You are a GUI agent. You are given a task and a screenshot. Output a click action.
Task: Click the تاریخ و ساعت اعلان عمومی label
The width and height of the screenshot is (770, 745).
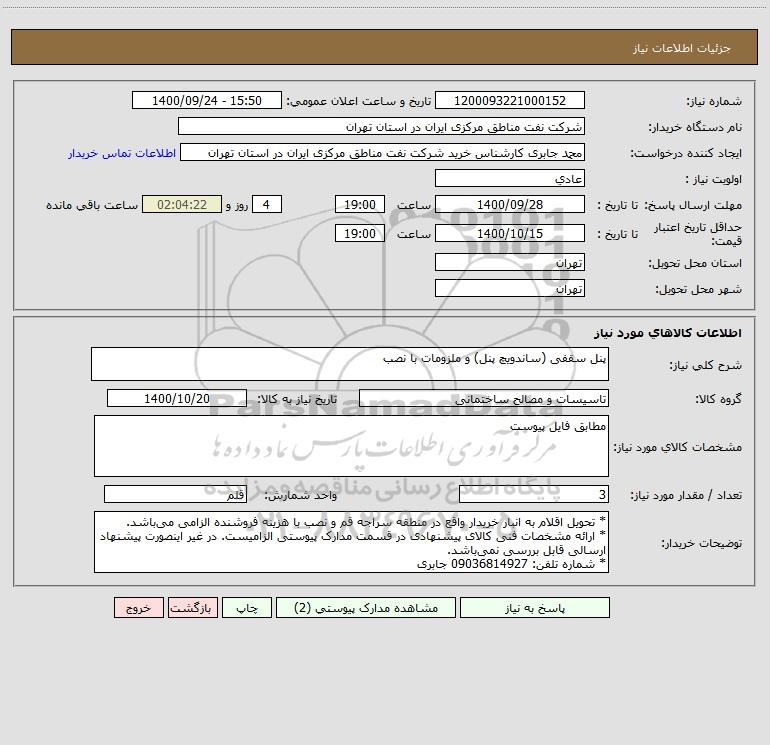(359, 101)
